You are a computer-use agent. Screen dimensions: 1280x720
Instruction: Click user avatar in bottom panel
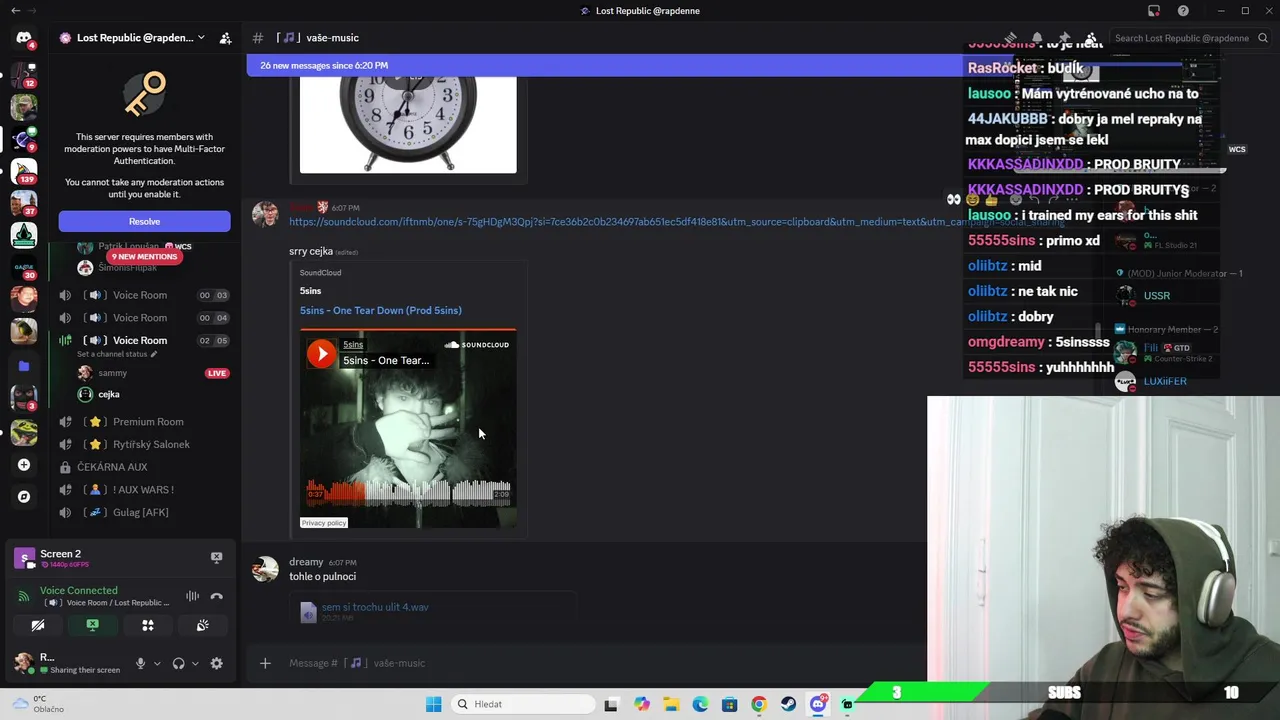pos(23,662)
